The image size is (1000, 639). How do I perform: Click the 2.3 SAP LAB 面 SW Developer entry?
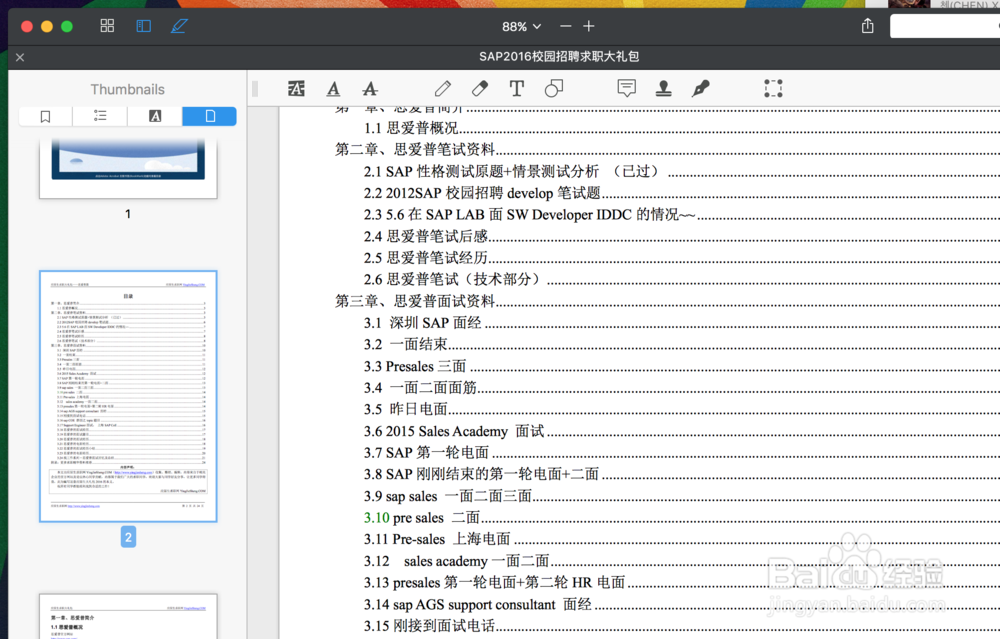click(x=529, y=215)
